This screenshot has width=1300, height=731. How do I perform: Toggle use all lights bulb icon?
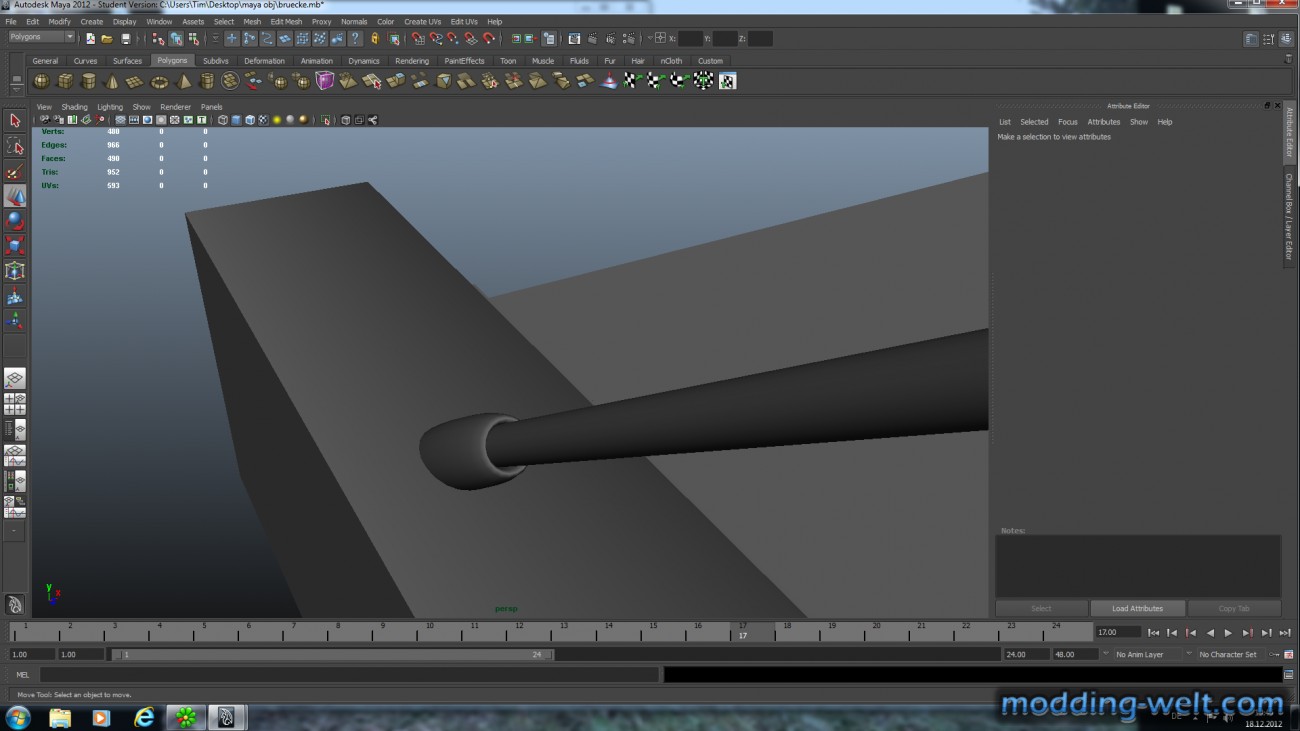tap(277, 120)
